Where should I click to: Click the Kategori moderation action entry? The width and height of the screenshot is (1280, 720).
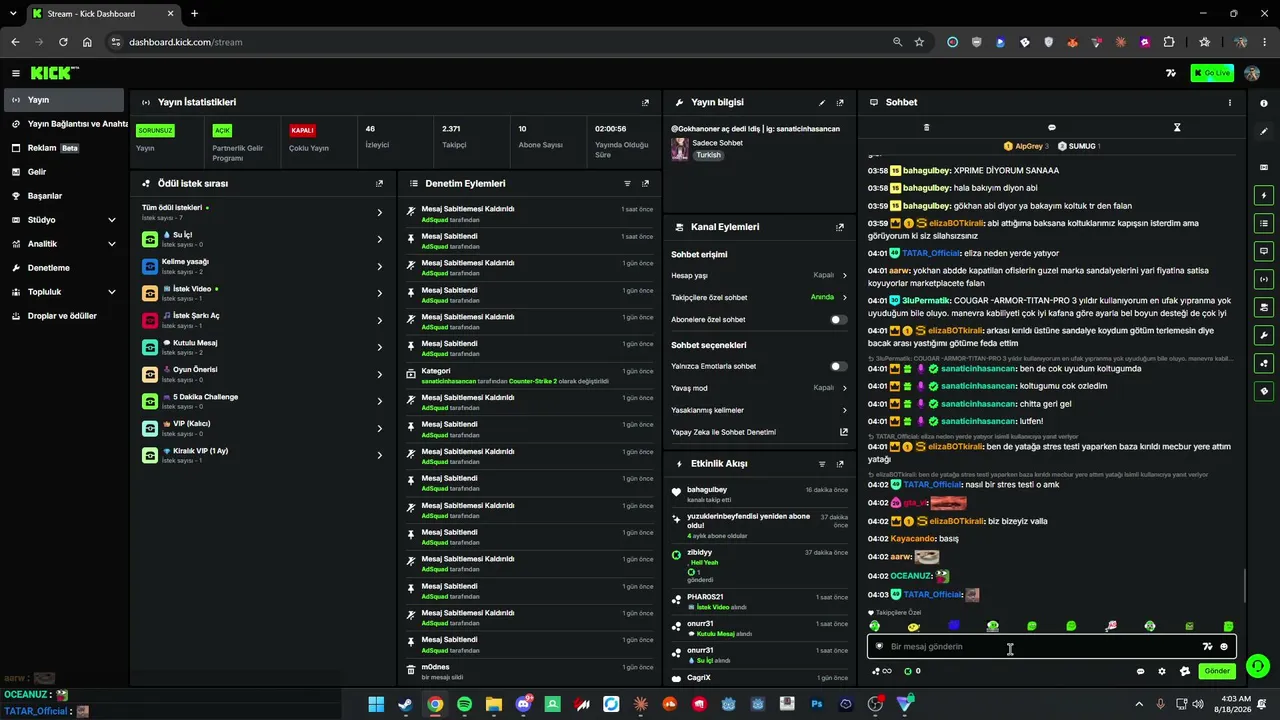[530, 376]
